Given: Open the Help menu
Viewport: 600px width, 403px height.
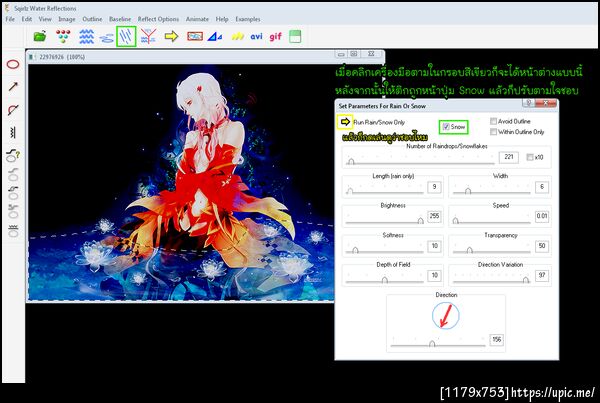Looking at the screenshot, I should (x=222, y=19).
